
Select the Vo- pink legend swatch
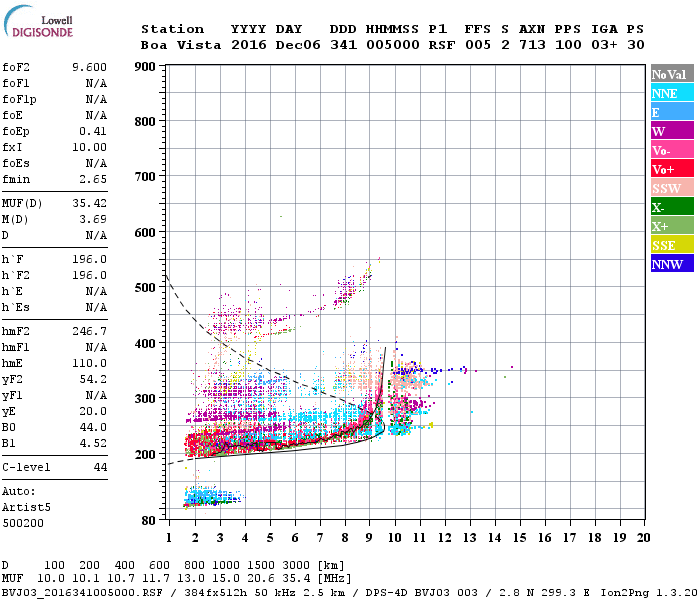(672, 150)
